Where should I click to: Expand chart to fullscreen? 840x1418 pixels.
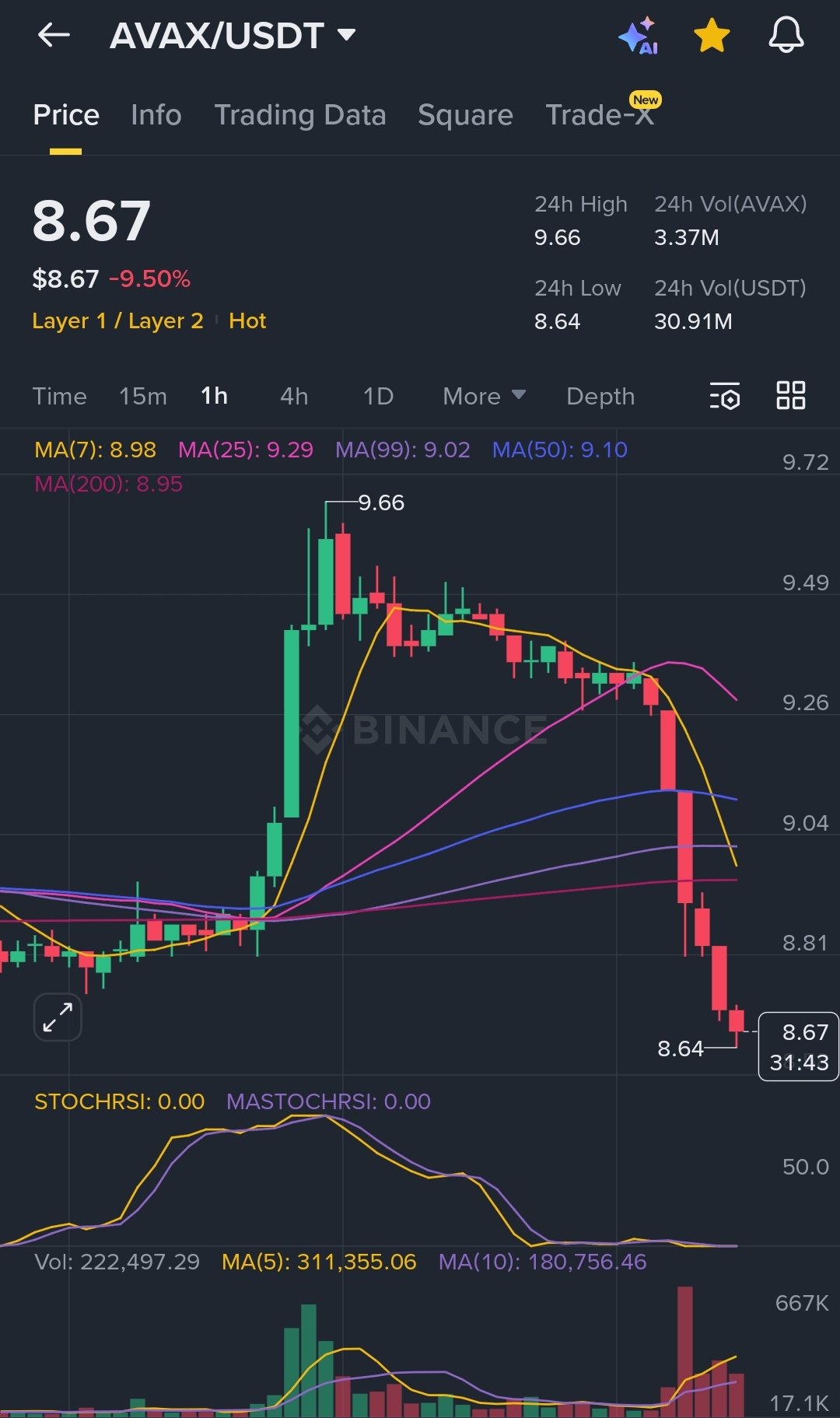pyautogui.click(x=58, y=1017)
